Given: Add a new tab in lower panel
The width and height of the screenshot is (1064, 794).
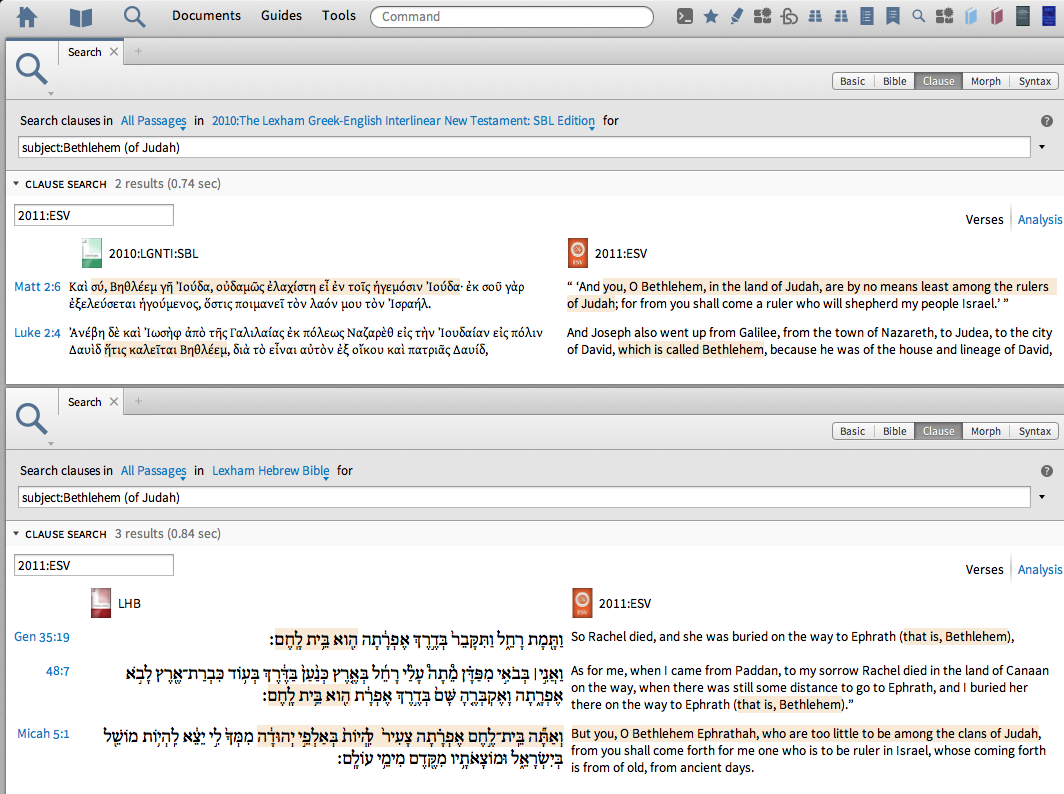Looking at the screenshot, I should tap(138, 401).
